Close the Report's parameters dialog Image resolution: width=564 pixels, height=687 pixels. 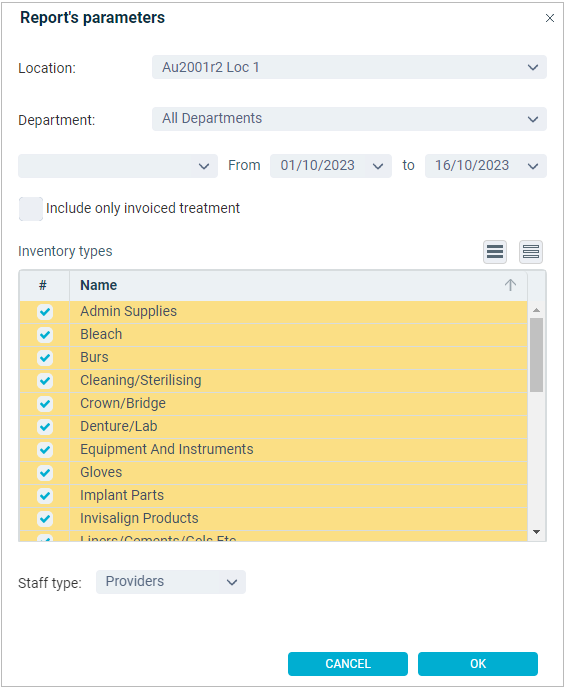(x=550, y=18)
